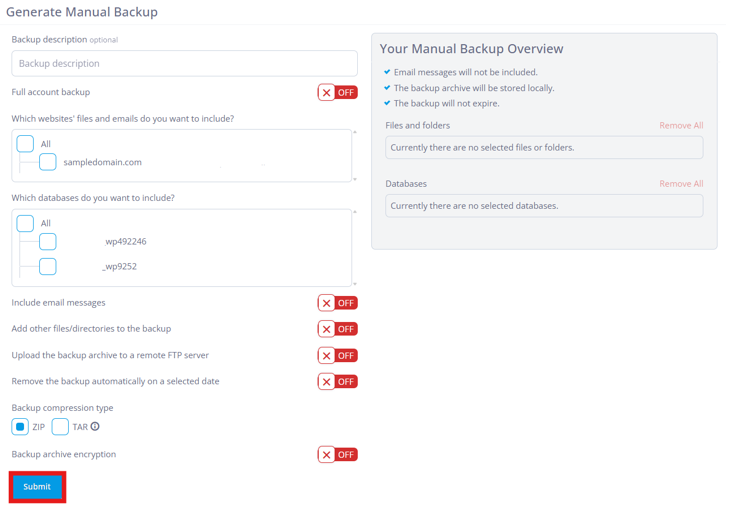Focus the Backup description input field
This screenshot has height=505, width=733.
(185, 64)
